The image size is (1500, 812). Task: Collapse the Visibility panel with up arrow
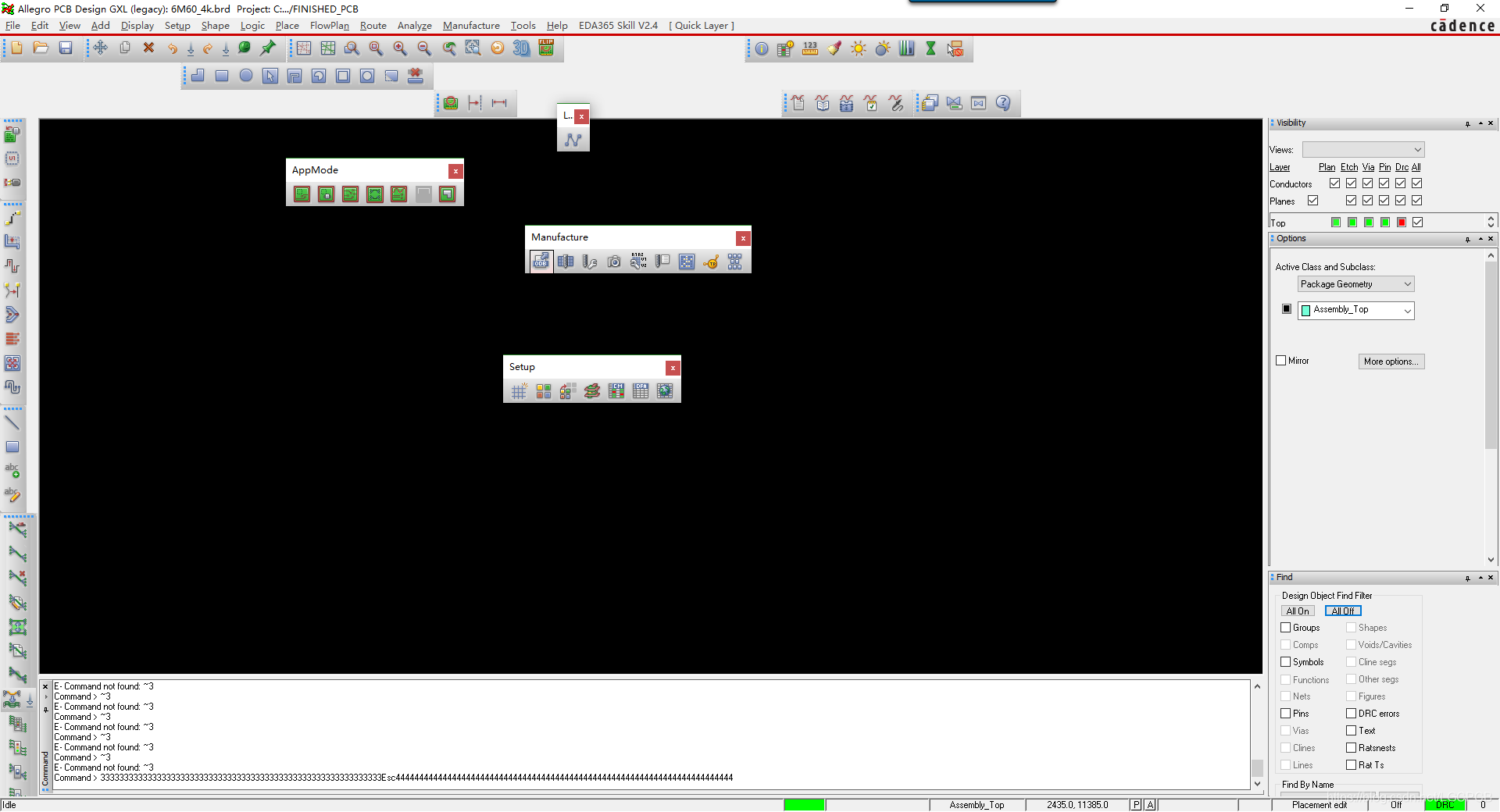1480,123
